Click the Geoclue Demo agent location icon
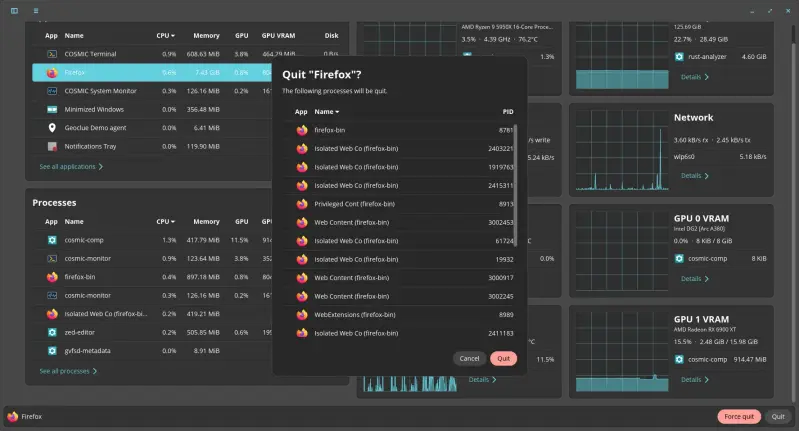Image resolution: width=799 pixels, height=431 pixels. tap(52, 128)
